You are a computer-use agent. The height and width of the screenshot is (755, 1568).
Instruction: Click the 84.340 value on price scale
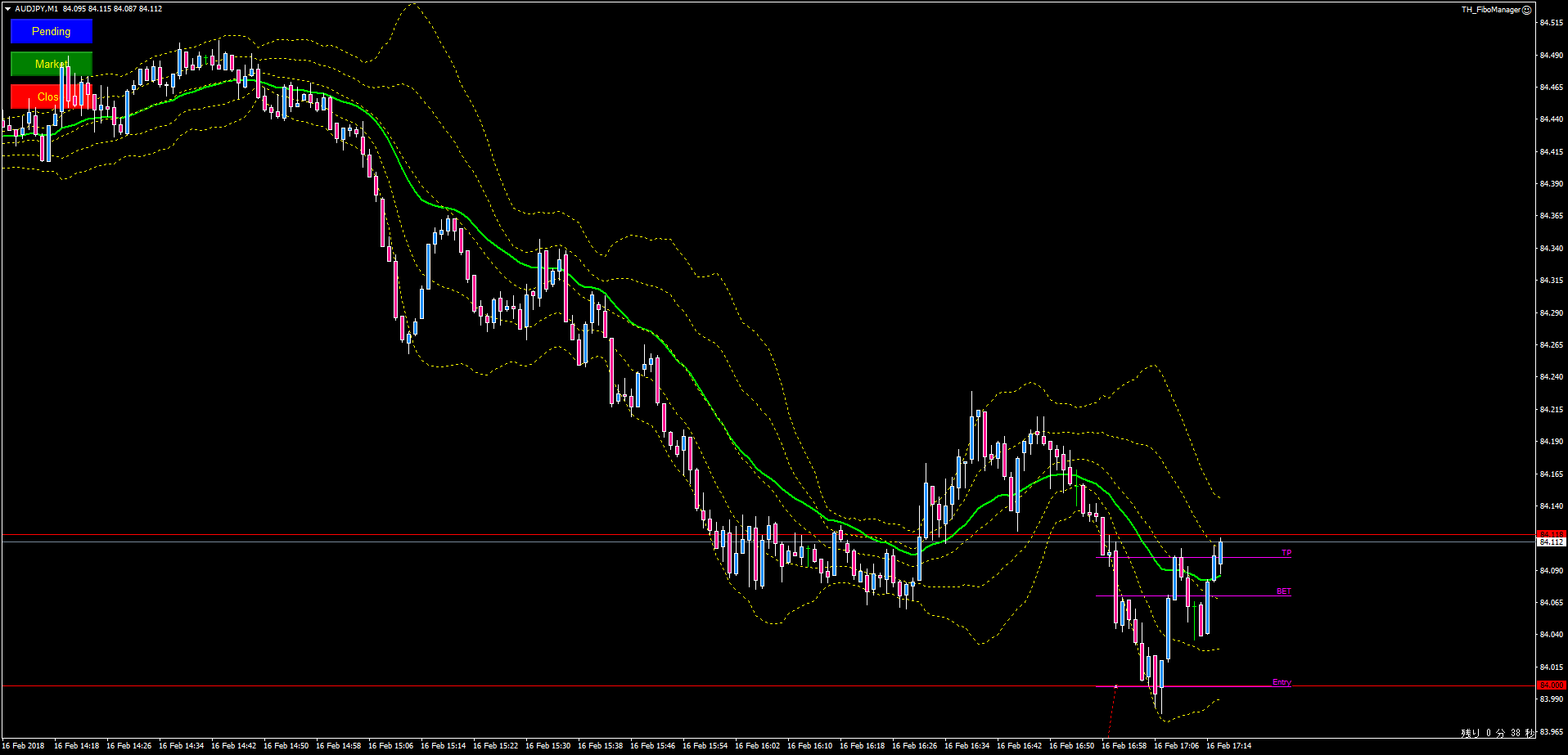(1552, 249)
